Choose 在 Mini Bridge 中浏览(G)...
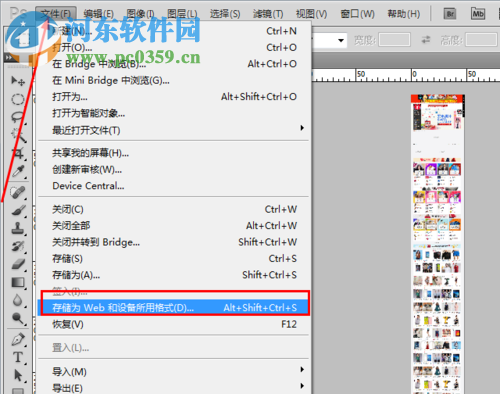 (x=173, y=80)
